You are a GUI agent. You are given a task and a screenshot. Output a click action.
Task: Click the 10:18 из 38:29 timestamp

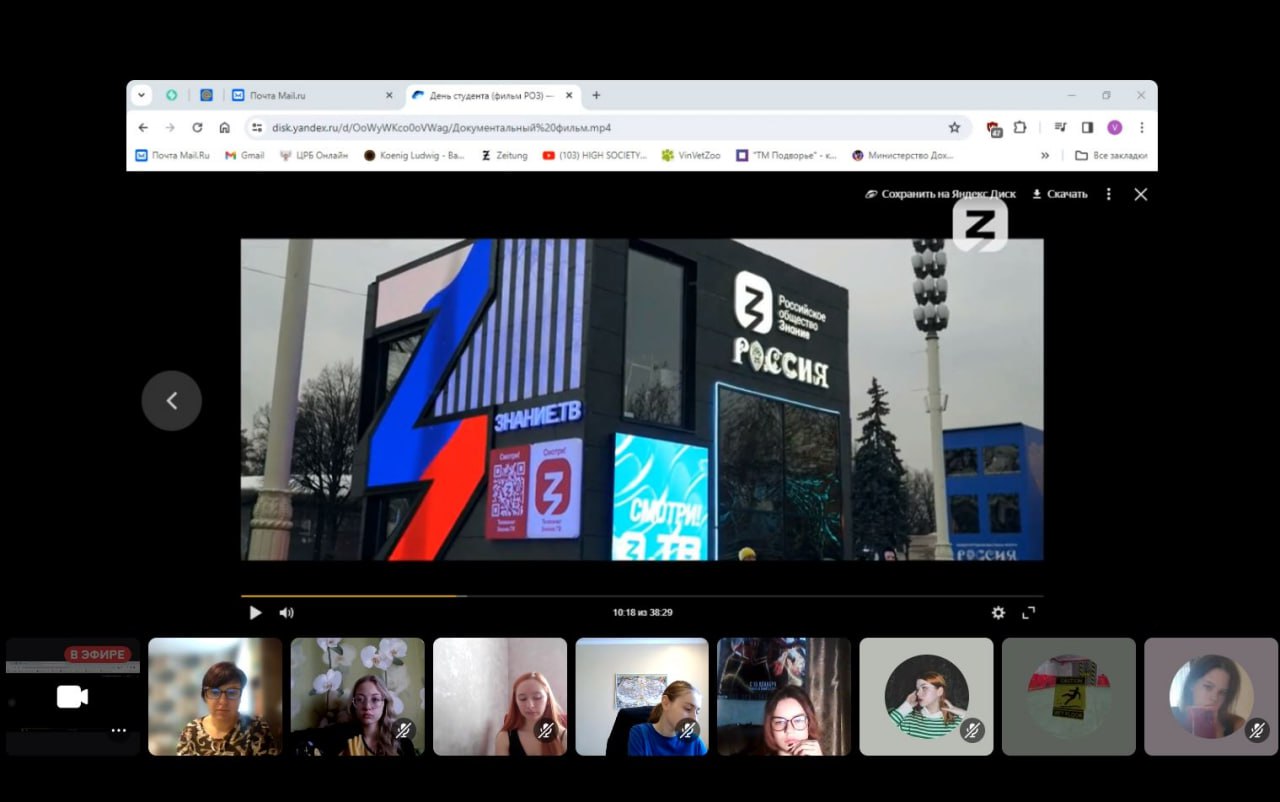click(642, 613)
